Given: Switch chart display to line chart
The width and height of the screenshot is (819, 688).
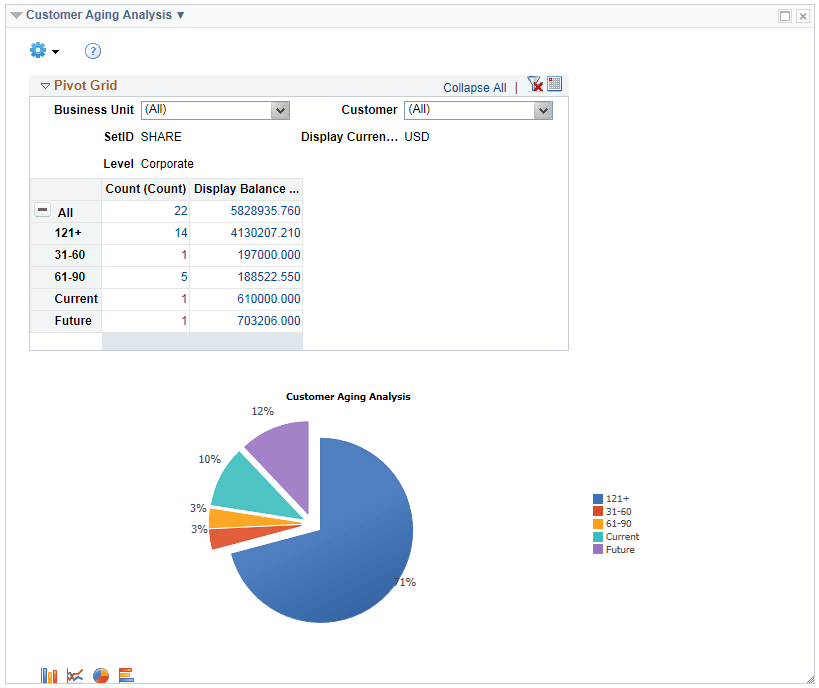Looking at the screenshot, I should 75,675.
